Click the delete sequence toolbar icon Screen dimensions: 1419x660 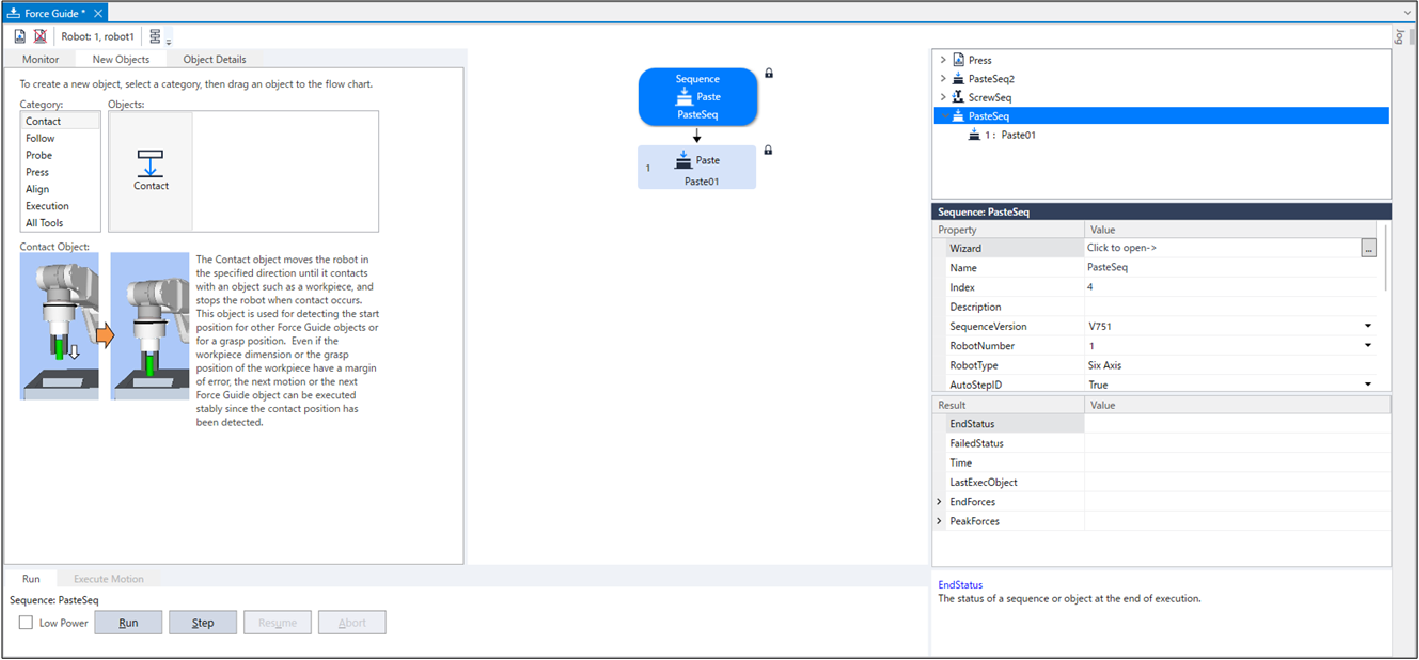coord(40,36)
